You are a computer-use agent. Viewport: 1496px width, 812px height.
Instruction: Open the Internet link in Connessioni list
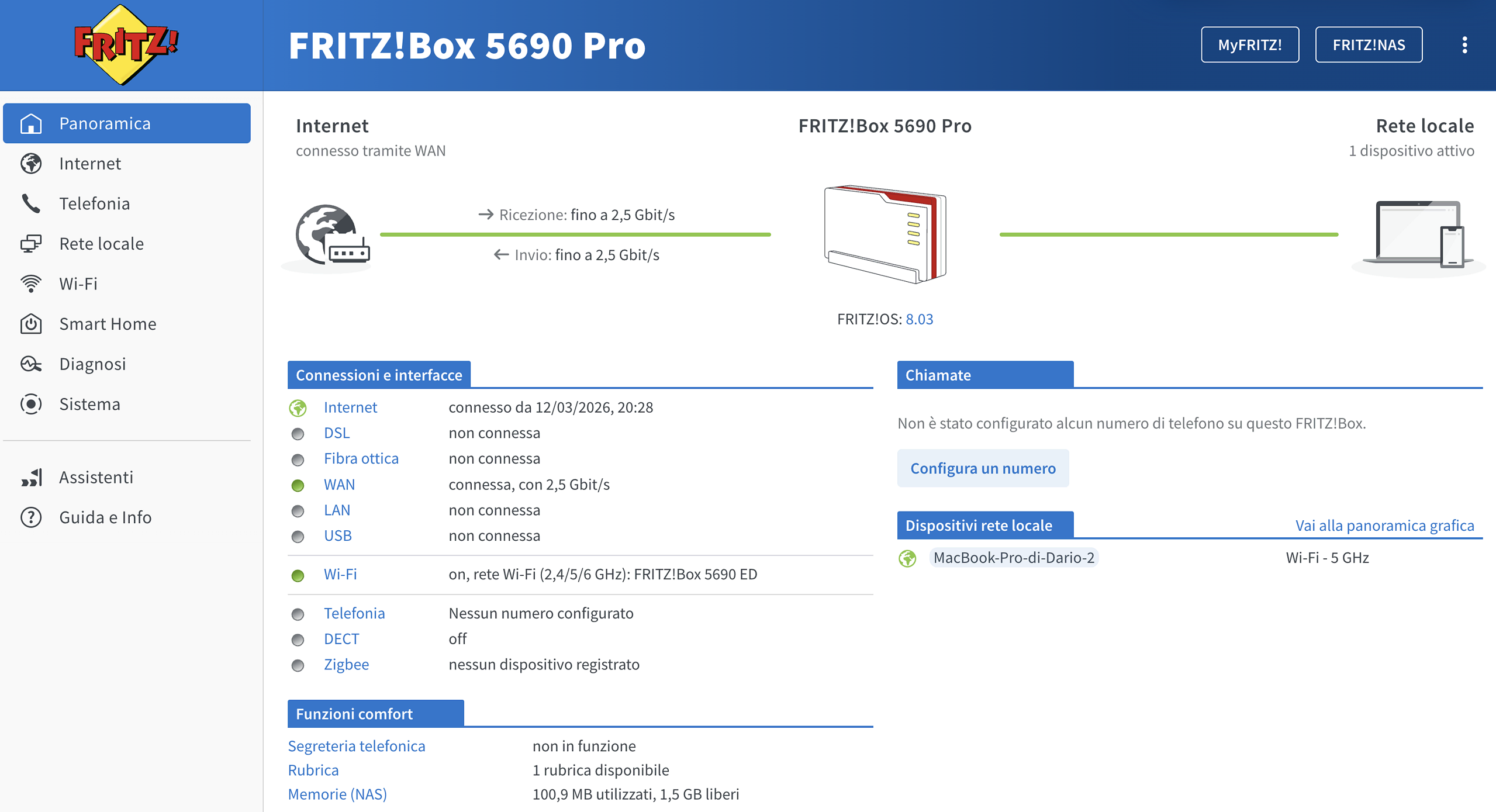pos(350,407)
